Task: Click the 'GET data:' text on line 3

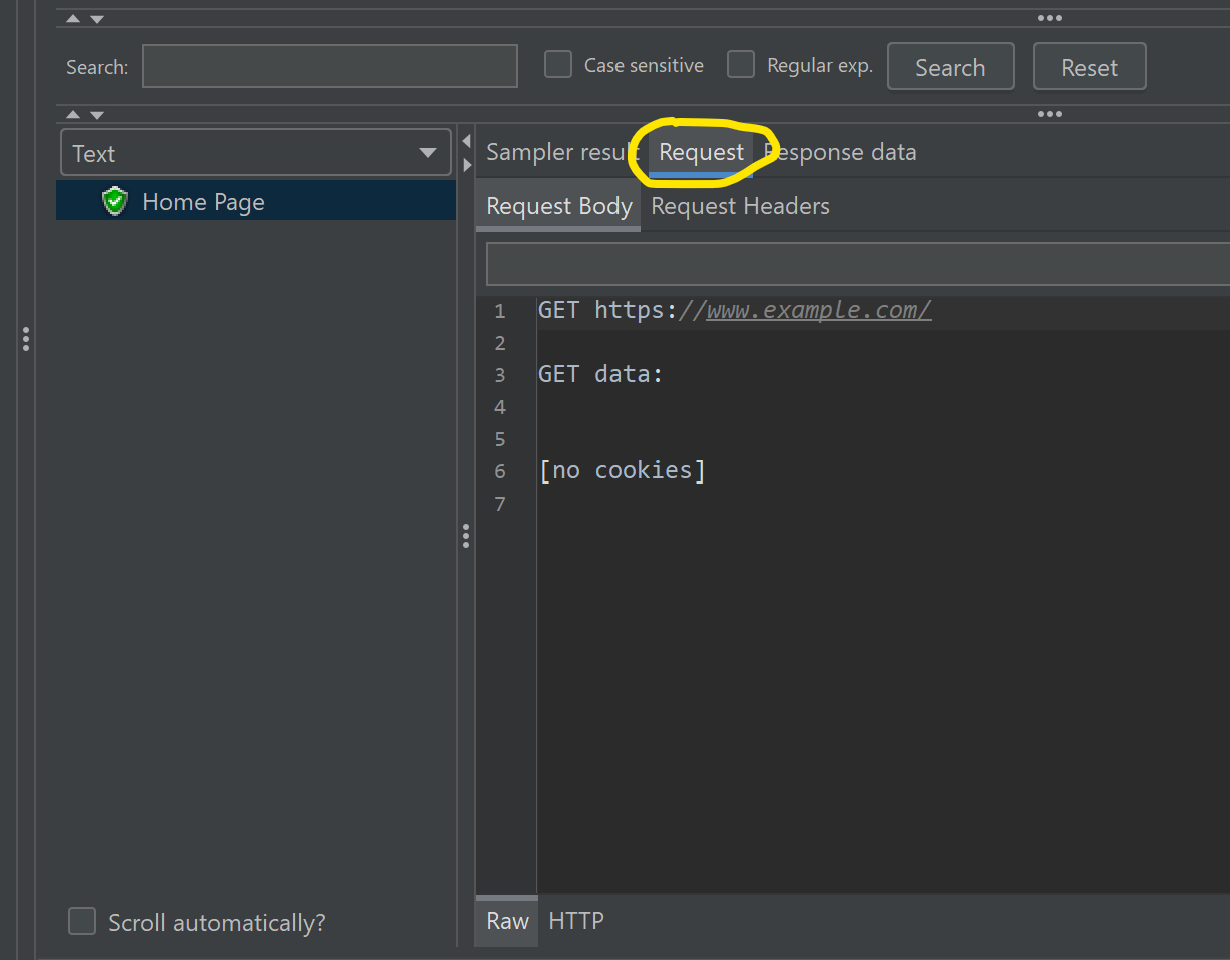Action: click(x=601, y=374)
